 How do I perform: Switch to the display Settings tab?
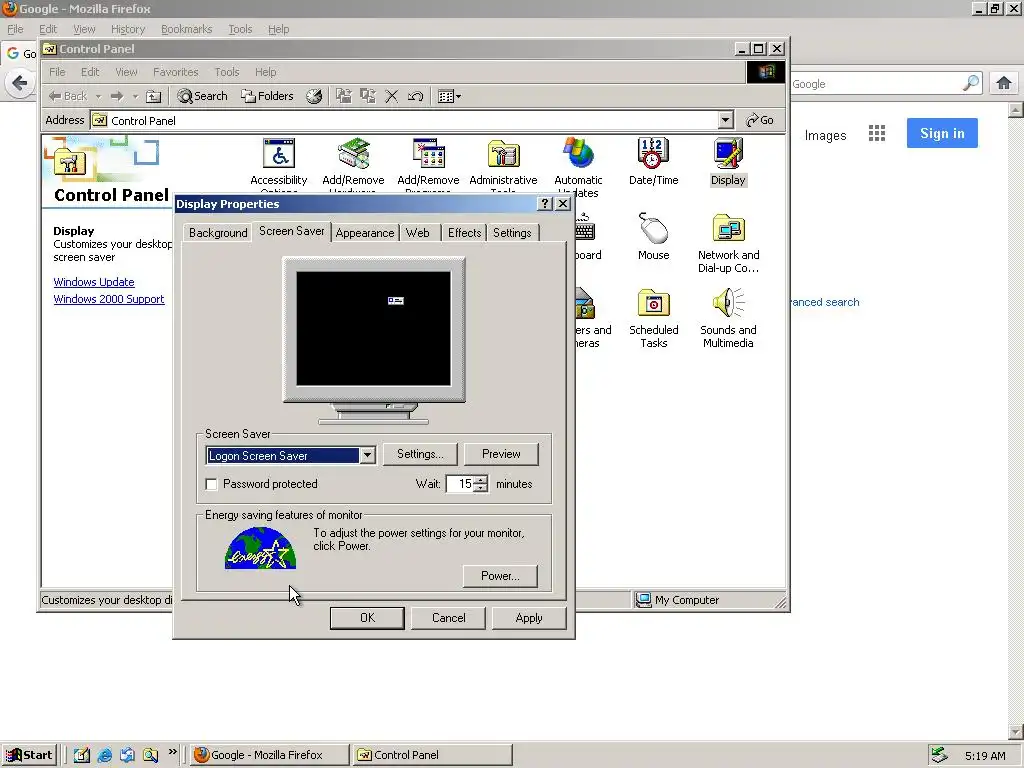tap(512, 232)
